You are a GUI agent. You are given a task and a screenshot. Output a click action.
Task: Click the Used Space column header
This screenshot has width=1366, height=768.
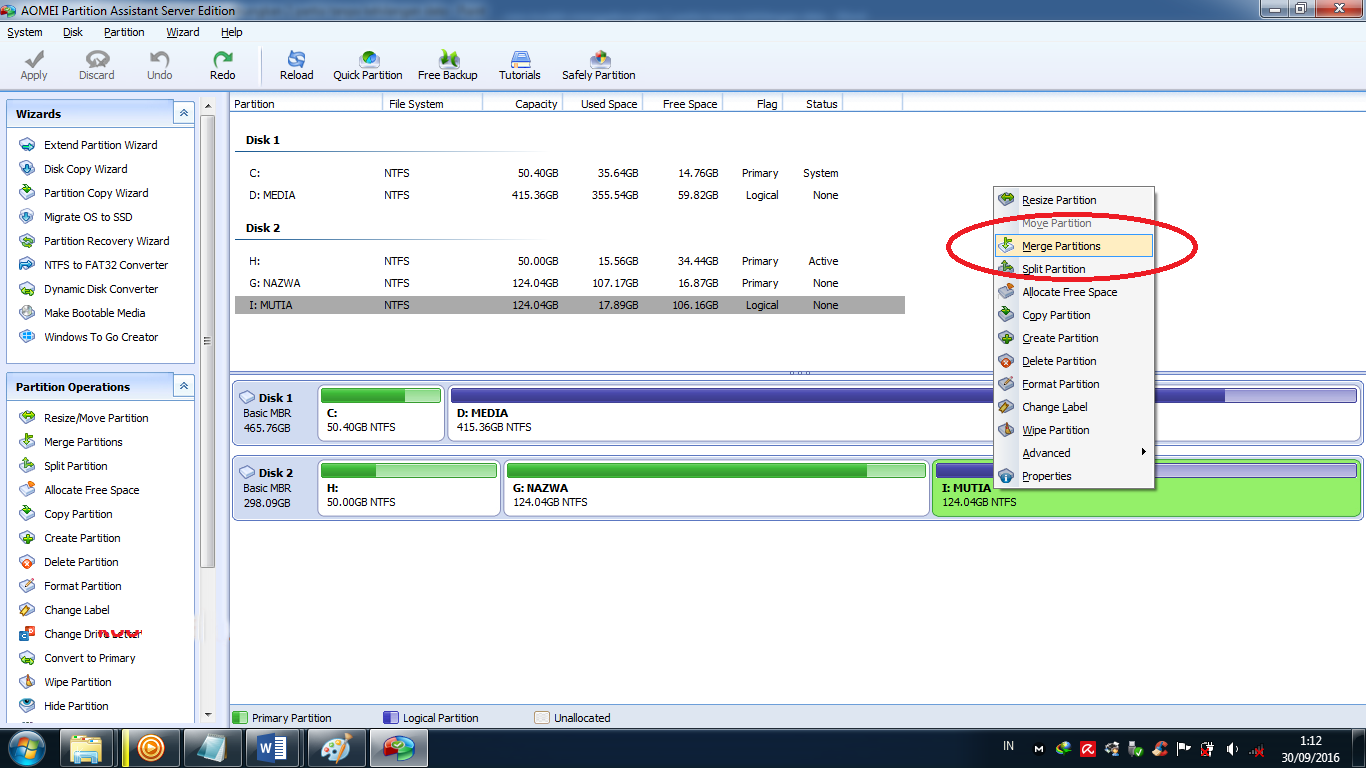(602, 103)
